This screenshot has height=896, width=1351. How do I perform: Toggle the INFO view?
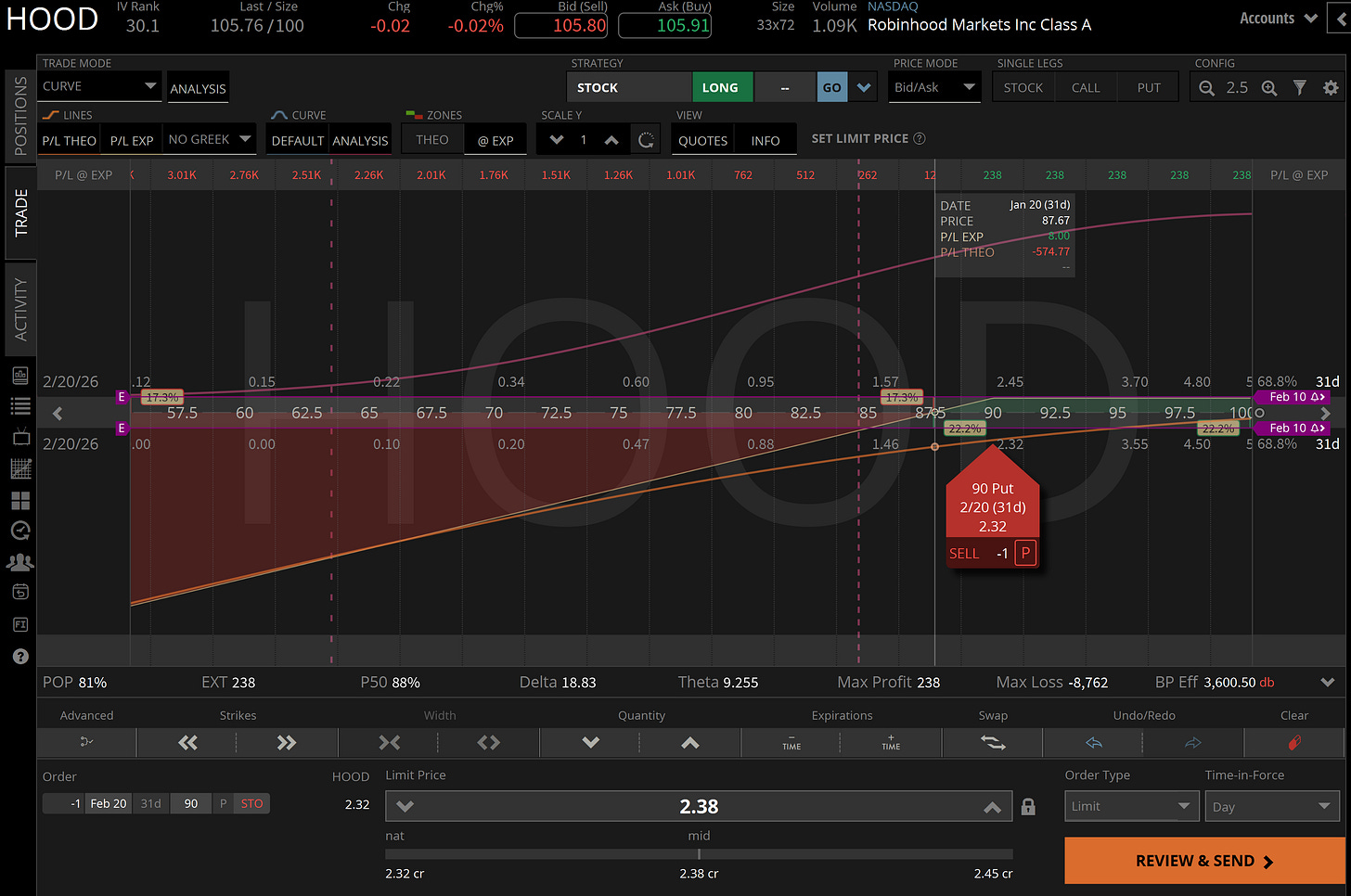click(766, 140)
